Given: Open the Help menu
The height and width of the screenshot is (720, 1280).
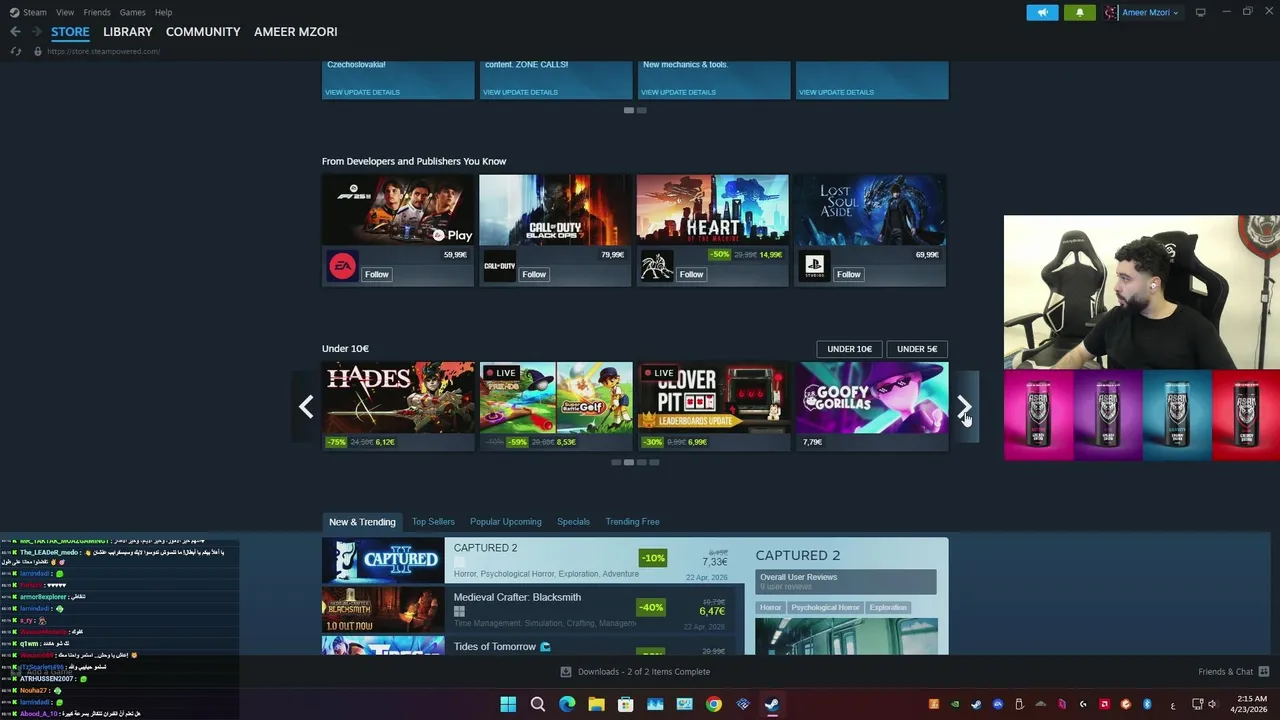Looking at the screenshot, I should [x=164, y=12].
